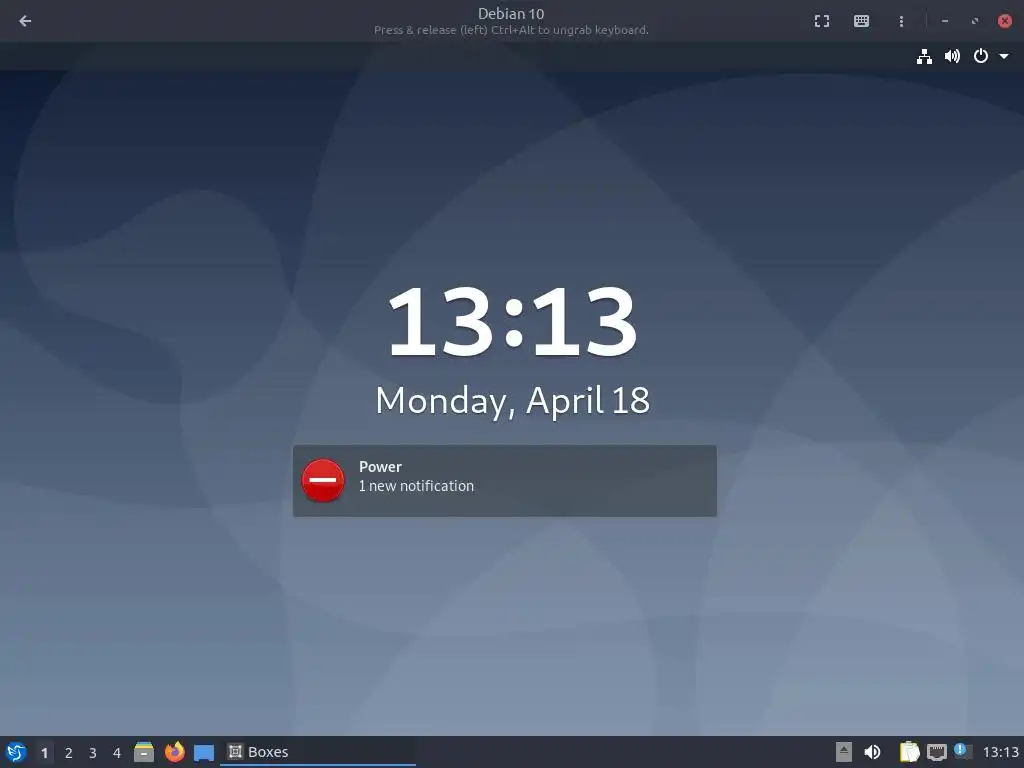Click the guest power icon in top bar
The image size is (1024, 768).
[x=980, y=57]
